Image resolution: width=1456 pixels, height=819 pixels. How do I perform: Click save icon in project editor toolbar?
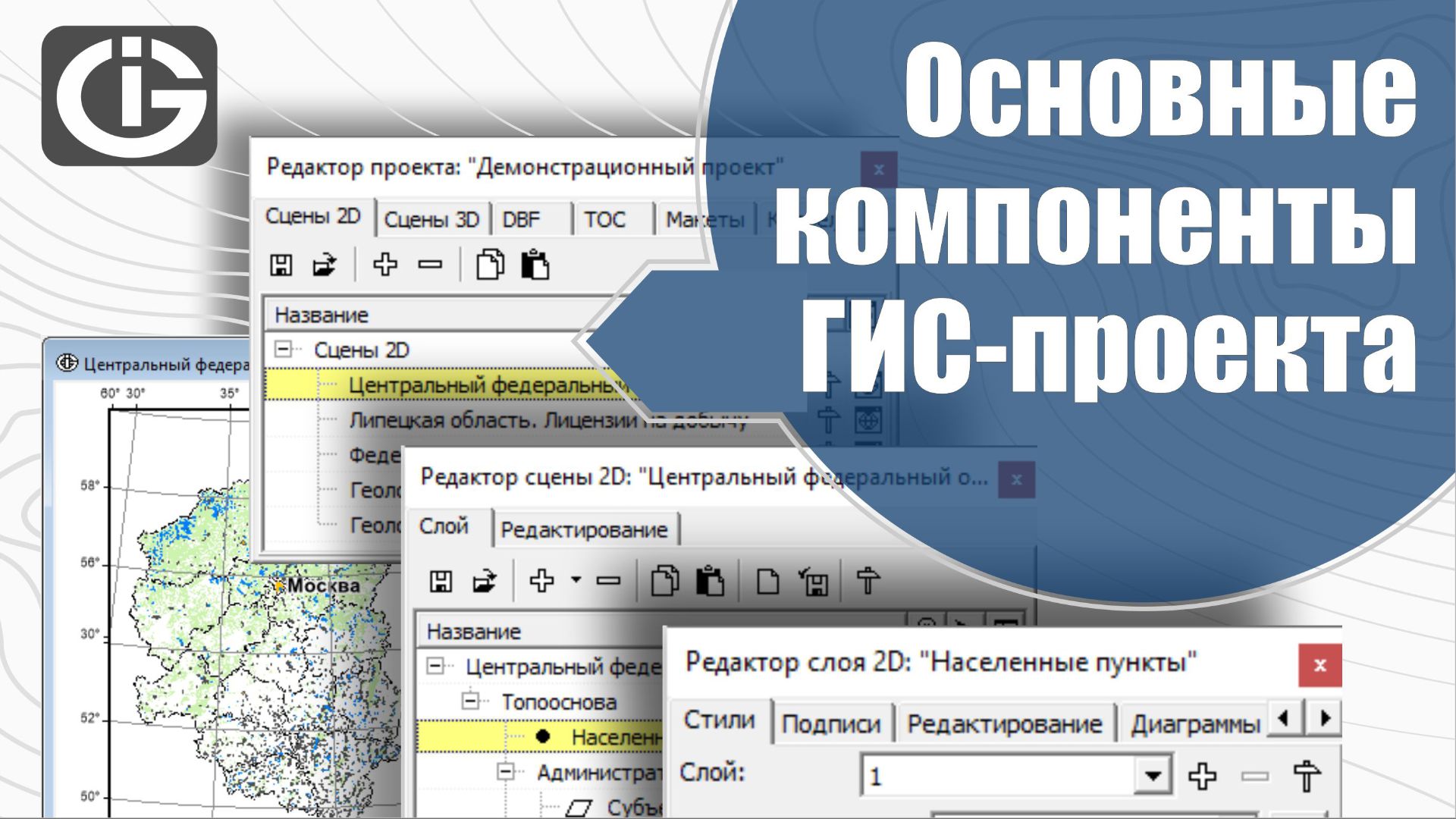281,265
